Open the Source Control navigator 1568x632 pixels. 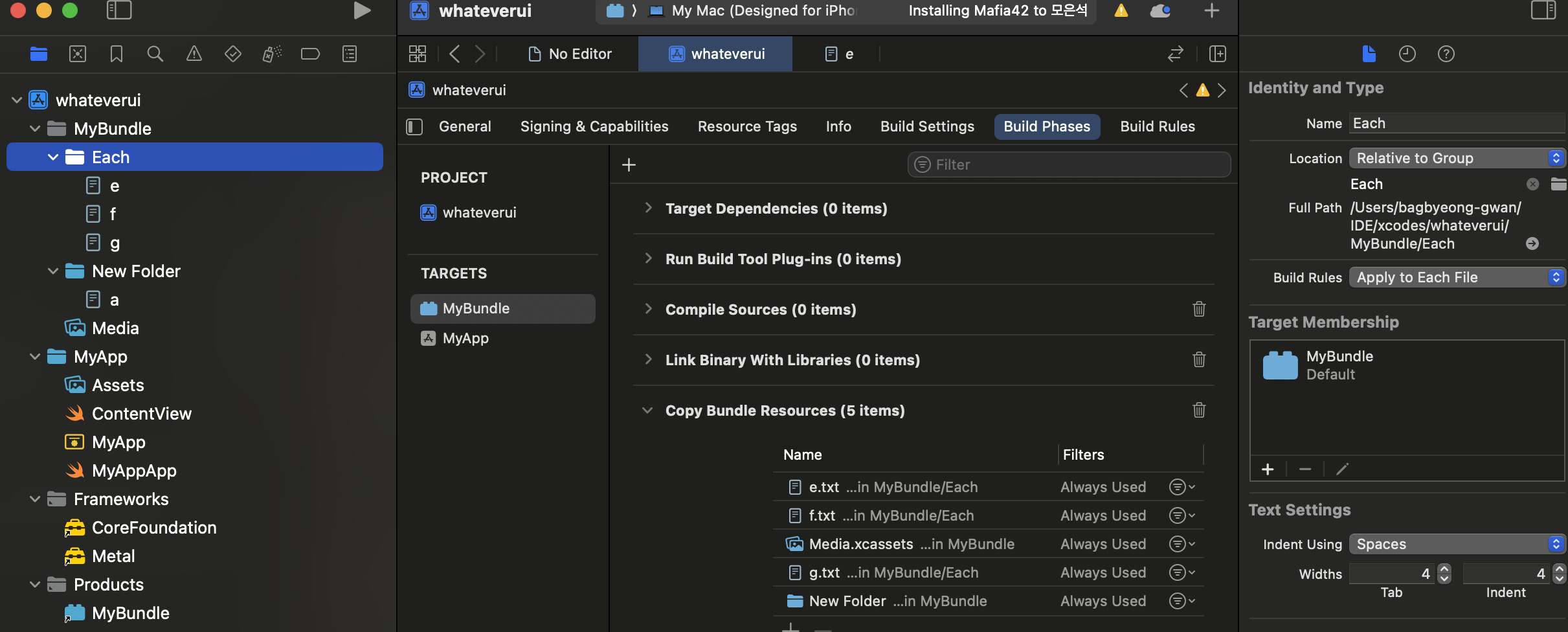[x=78, y=54]
